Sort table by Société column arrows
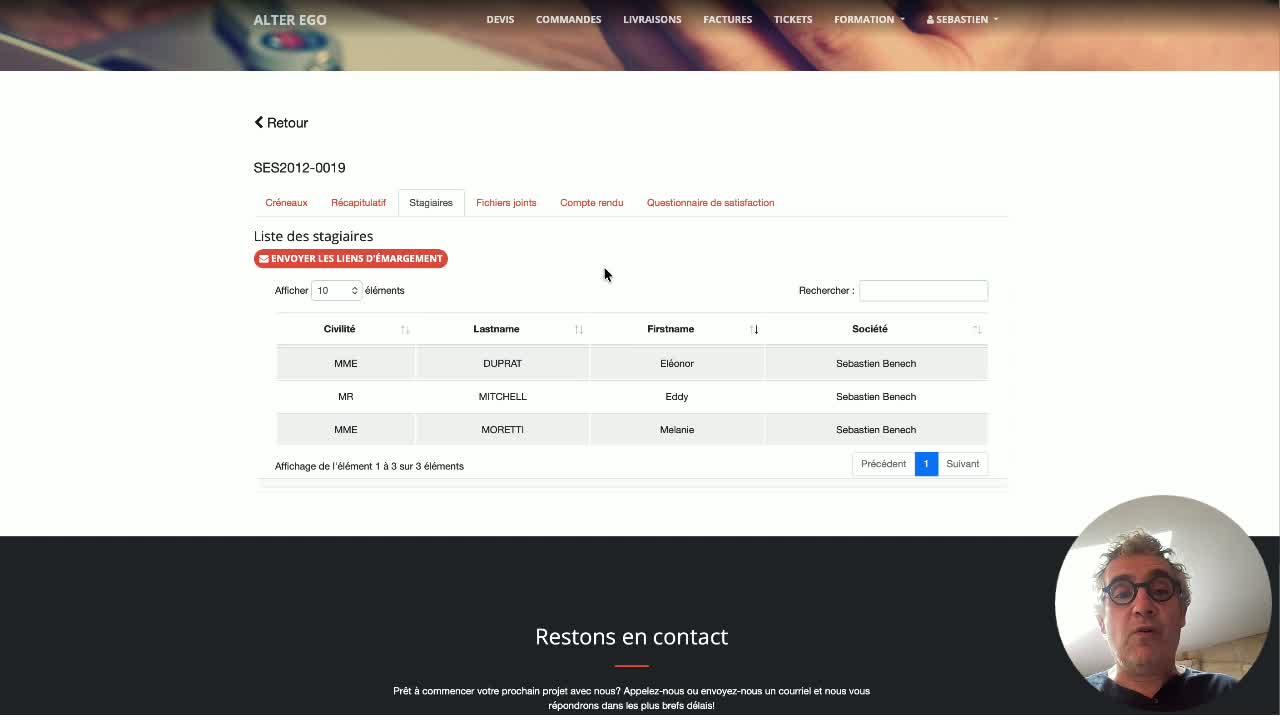The width and height of the screenshot is (1280, 720). (x=977, y=330)
